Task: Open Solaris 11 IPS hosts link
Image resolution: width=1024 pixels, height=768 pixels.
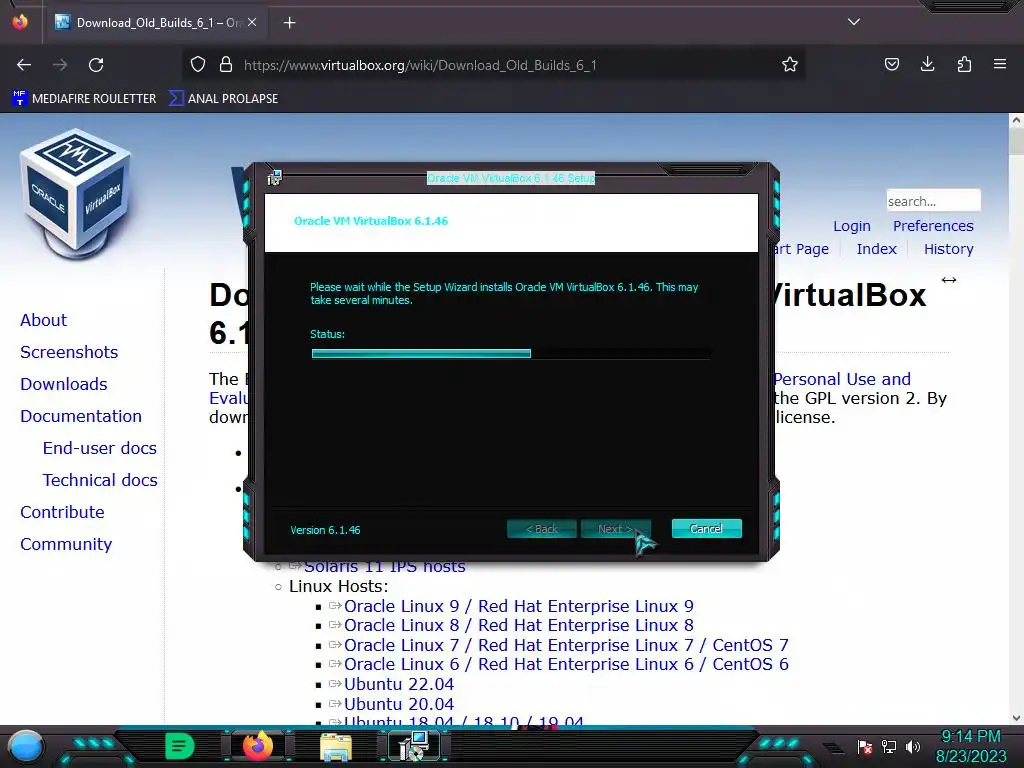Action: point(384,567)
